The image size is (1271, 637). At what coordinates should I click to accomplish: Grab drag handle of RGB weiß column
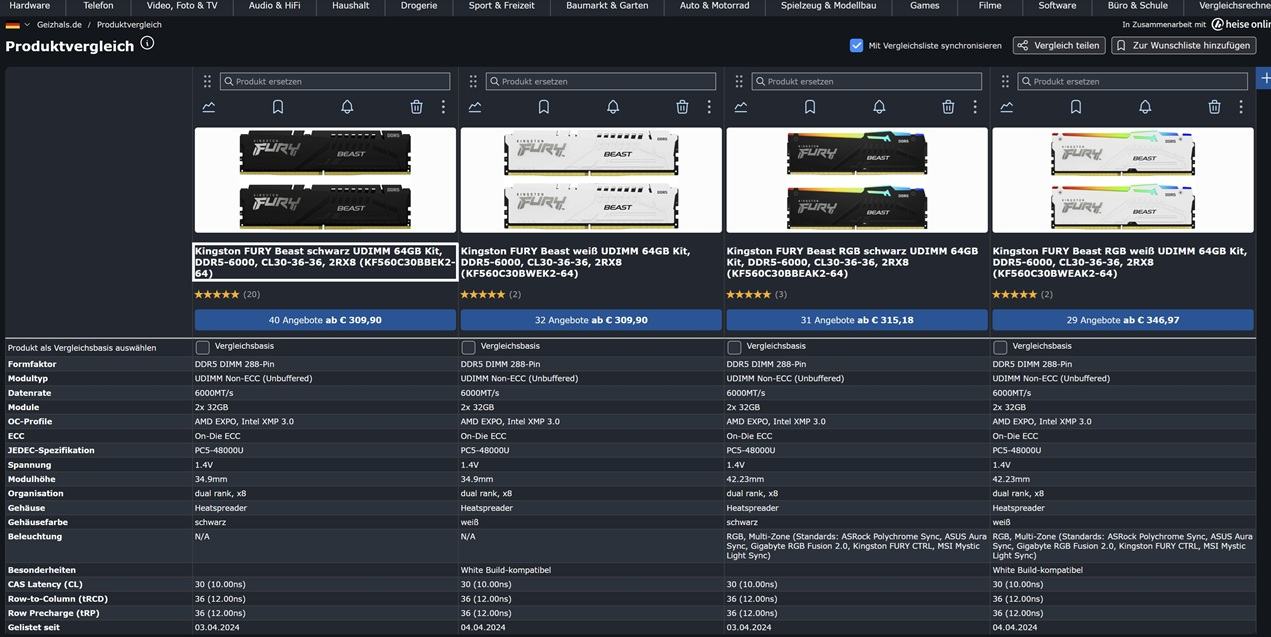click(x=1005, y=81)
